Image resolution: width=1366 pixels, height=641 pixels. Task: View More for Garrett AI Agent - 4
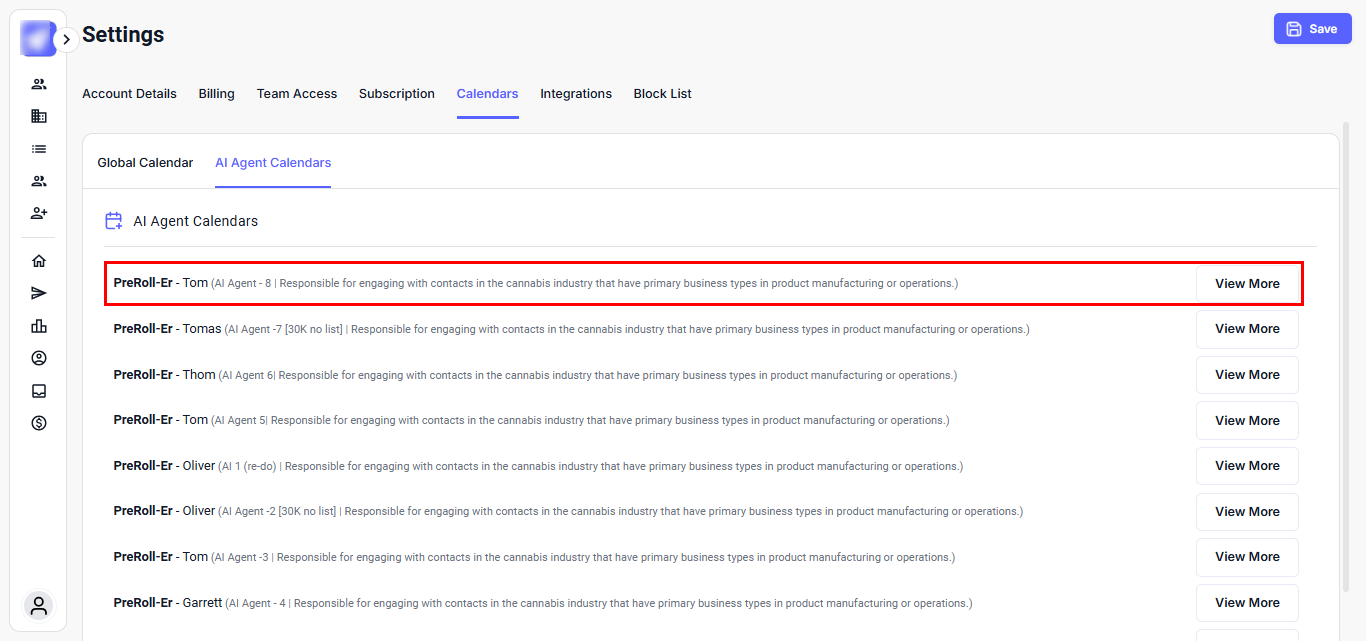click(1247, 603)
